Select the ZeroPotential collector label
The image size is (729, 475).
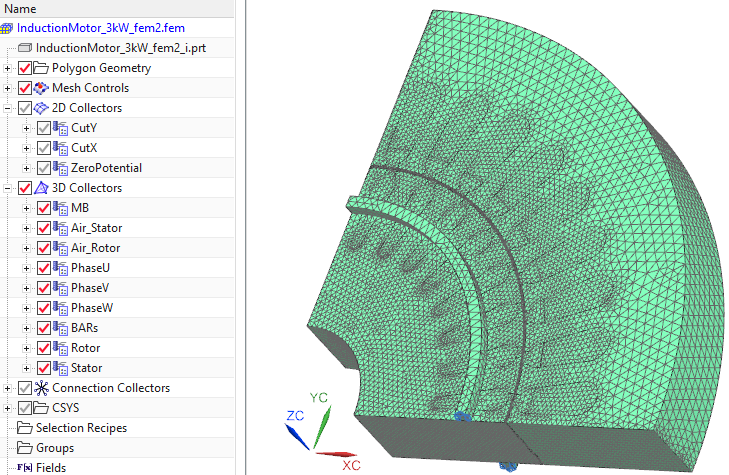pyautogui.click(x=106, y=168)
